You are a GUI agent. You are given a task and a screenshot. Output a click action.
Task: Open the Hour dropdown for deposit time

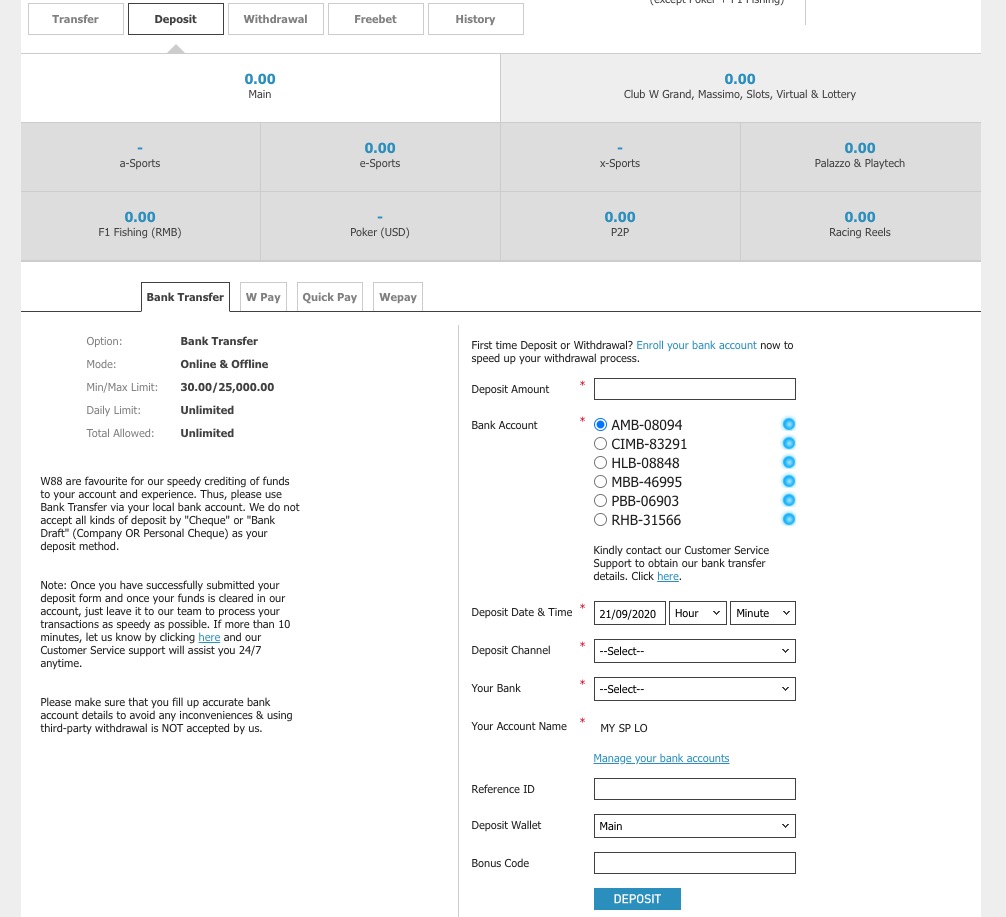click(697, 613)
